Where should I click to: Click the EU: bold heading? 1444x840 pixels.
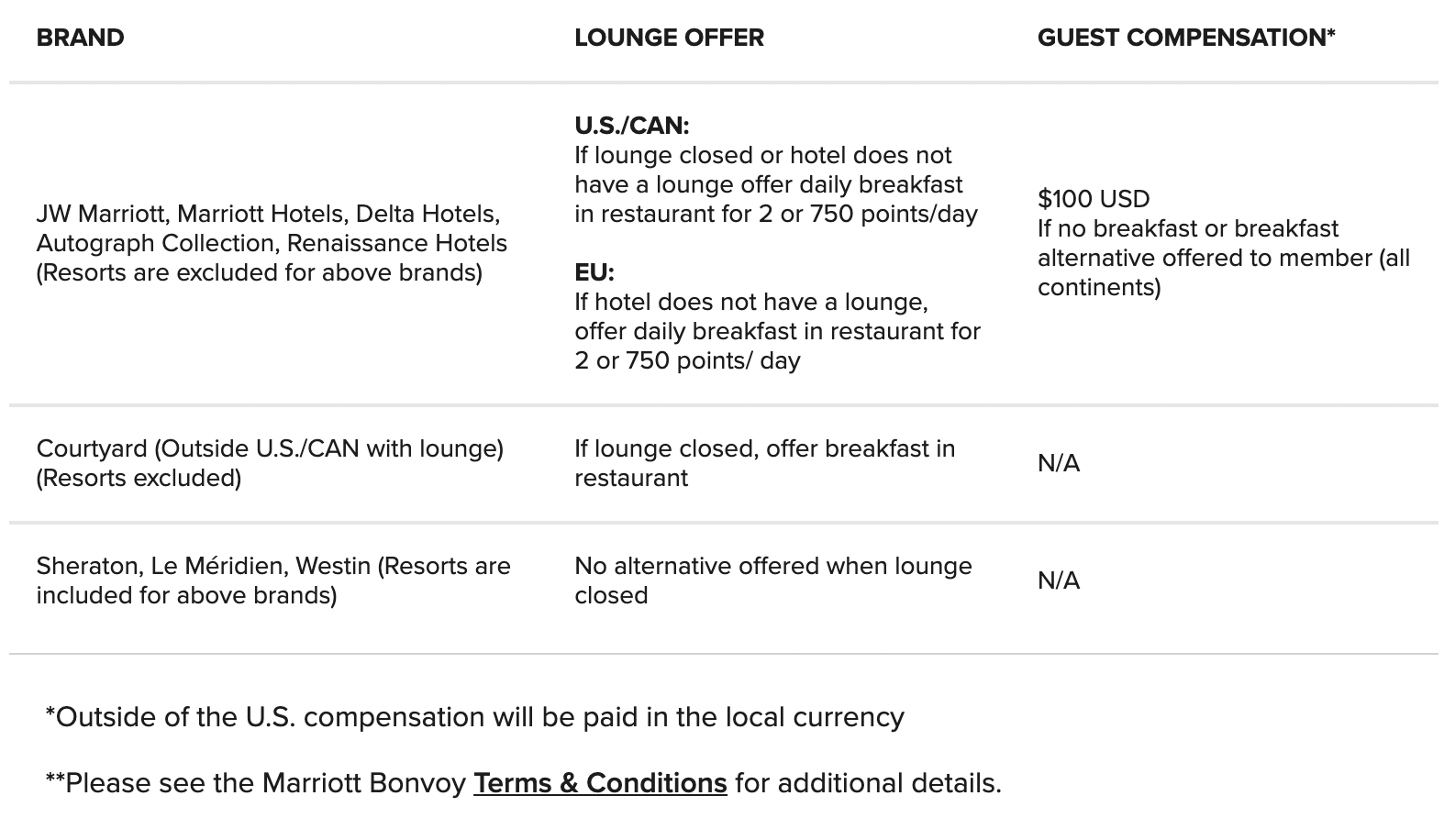[x=594, y=272]
